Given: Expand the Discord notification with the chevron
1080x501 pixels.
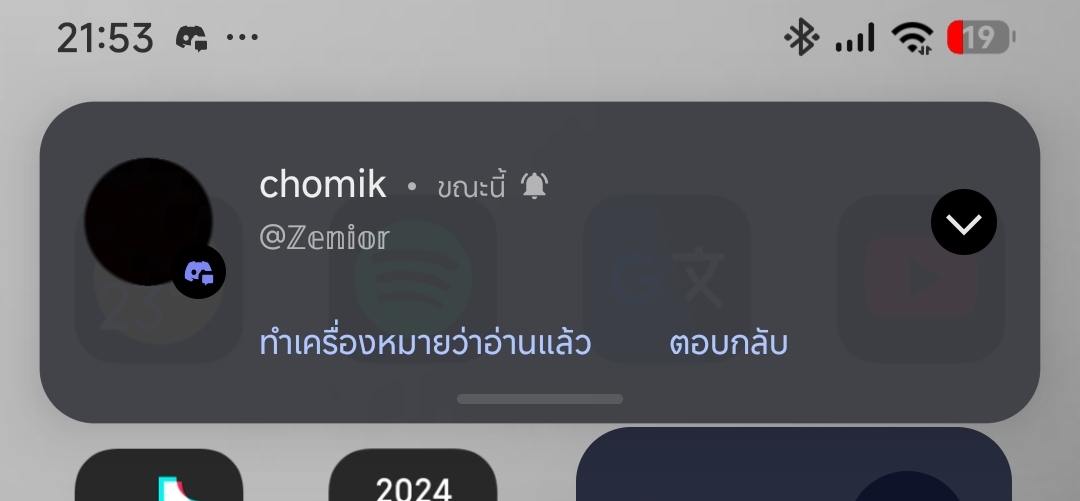Looking at the screenshot, I should (x=964, y=222).
